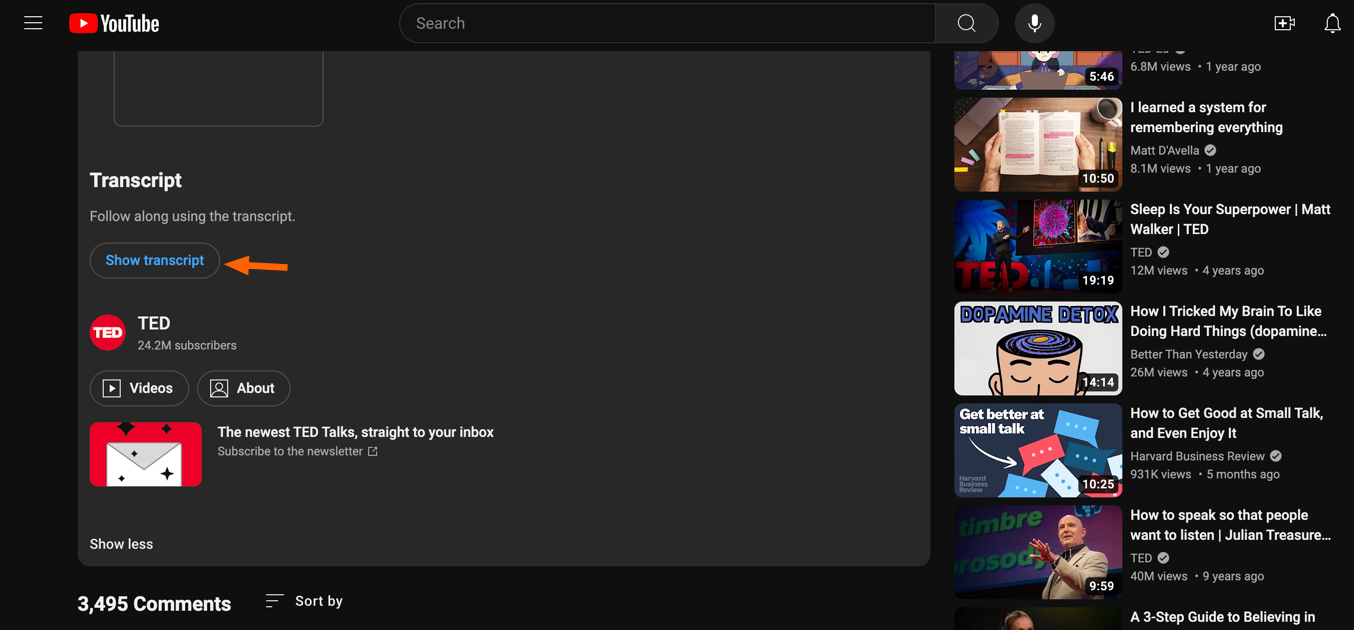Screen dimensions: 1354x630
Task: Open the notifications bell
Action: tap(1332, 23)
